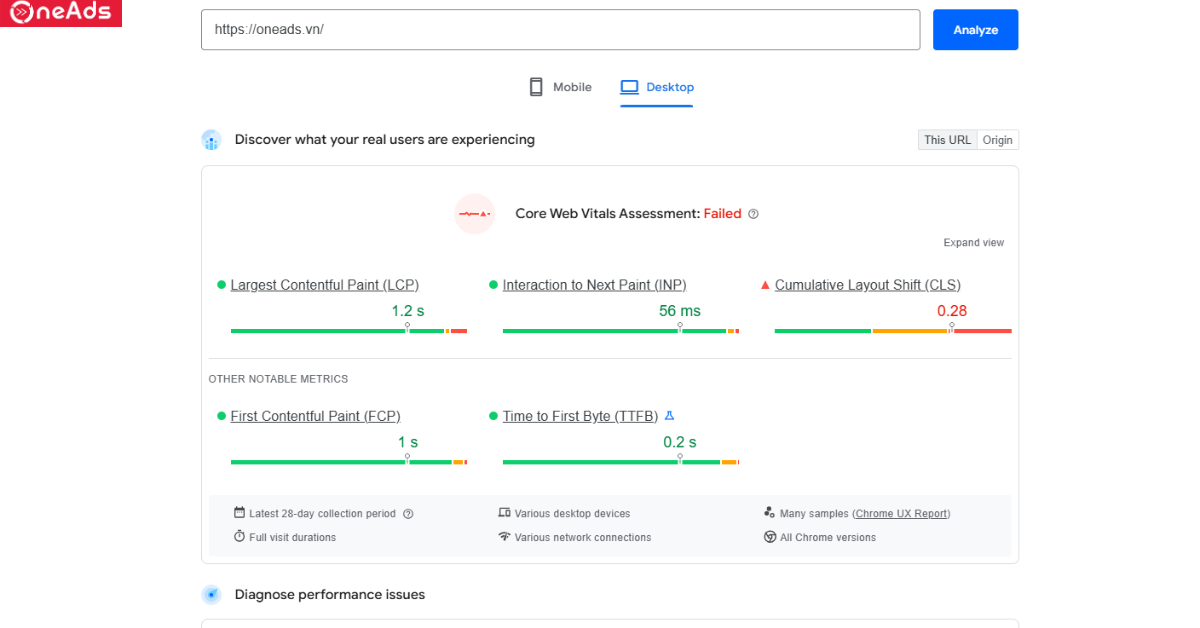Click the Analyze button
1200x628 pixels.
tap(976, 30)
